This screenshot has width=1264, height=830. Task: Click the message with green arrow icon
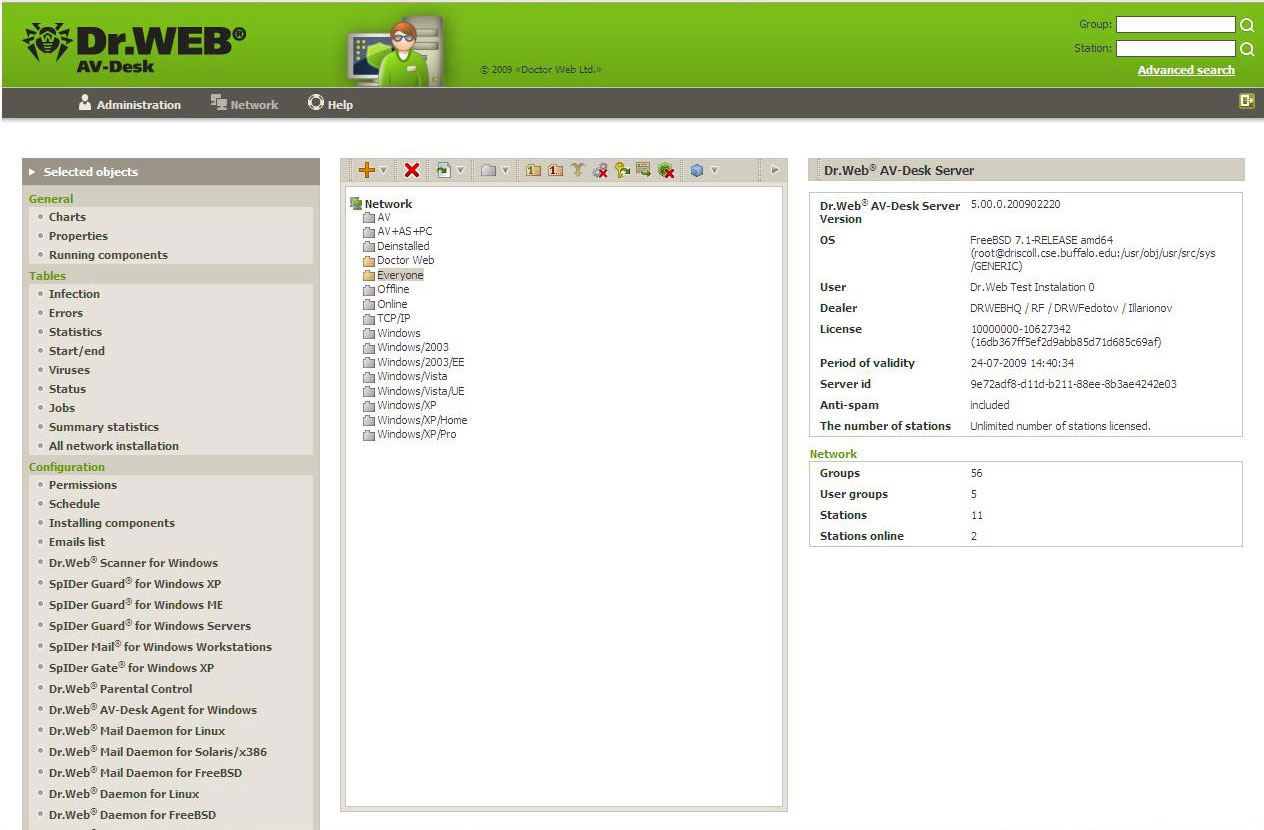(643, 170)
